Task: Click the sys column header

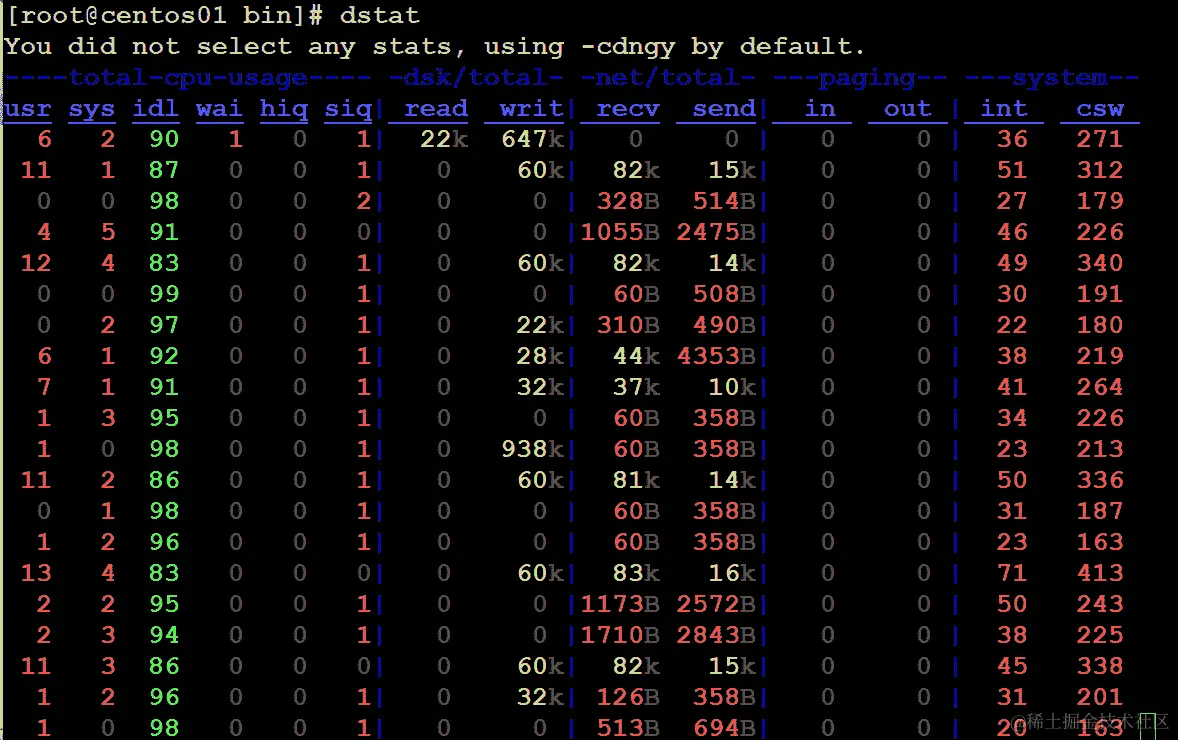Action: click(92, 109)
